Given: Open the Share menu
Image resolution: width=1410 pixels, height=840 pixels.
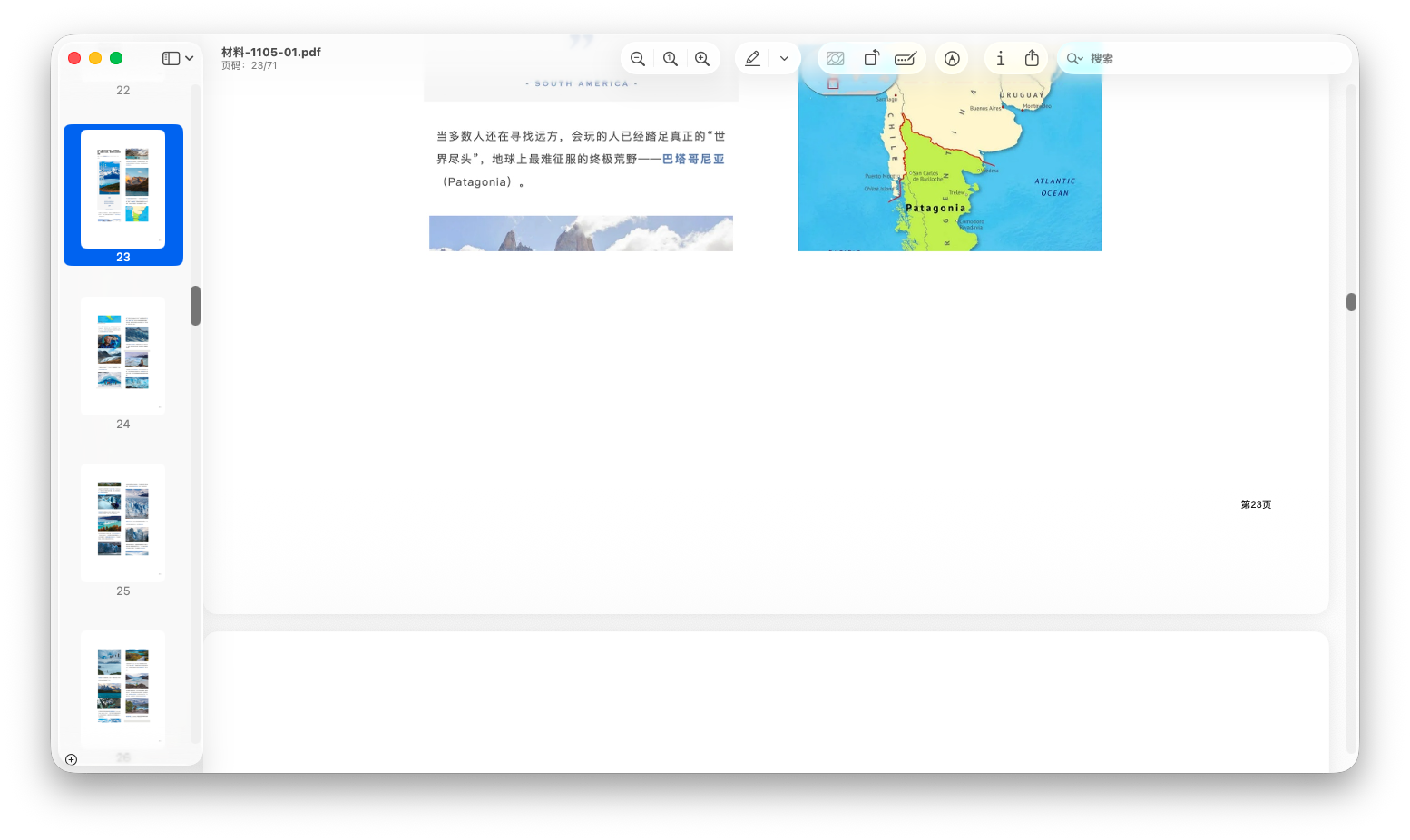Looking at the screenshot, I should (x=1032, y=57).
